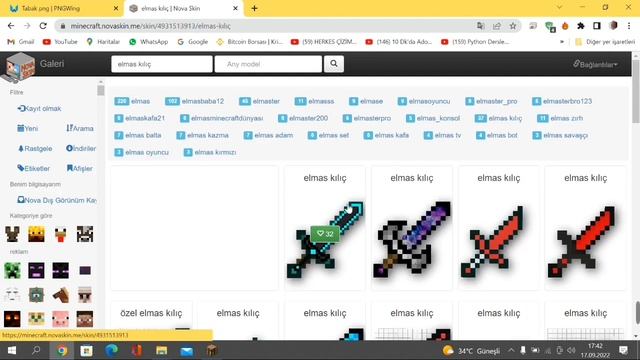Viewport: 640px width, 360px height.
Task: Open the Bağlantılar dropdown menu
Action: coord(595,64)
